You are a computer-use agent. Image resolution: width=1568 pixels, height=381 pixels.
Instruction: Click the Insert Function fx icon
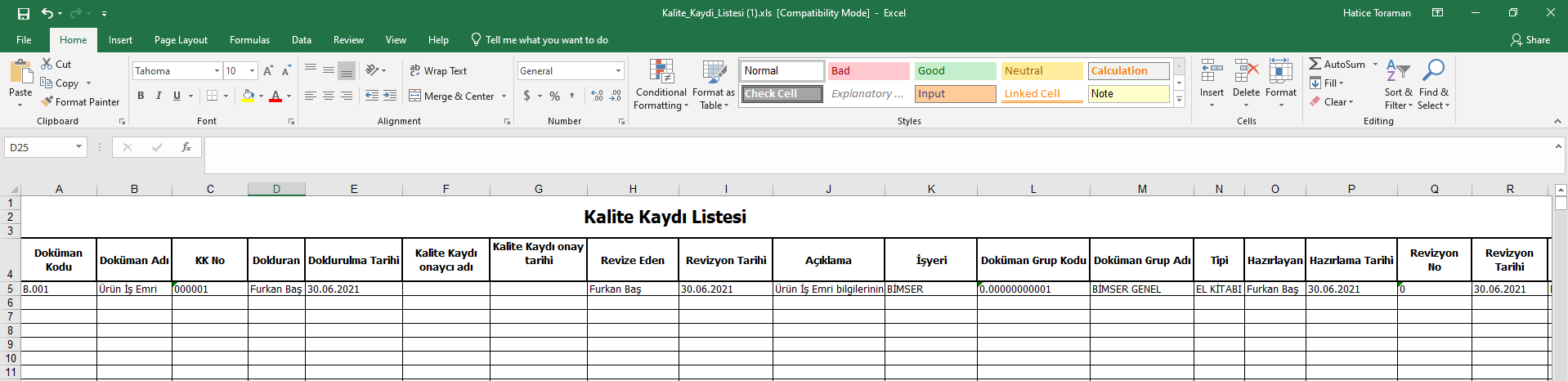click(186, 147)
